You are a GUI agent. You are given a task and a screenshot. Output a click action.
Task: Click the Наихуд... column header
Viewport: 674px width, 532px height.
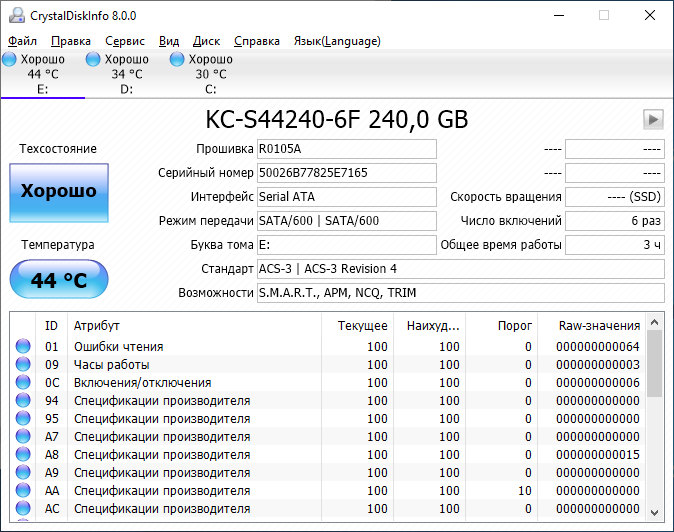tap(429, 326)
